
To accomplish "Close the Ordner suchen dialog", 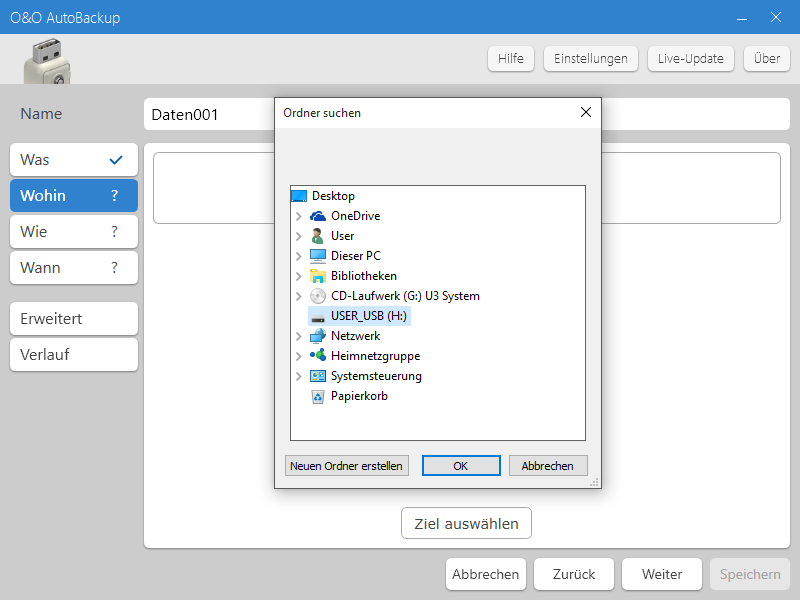I will pos(586,112).
